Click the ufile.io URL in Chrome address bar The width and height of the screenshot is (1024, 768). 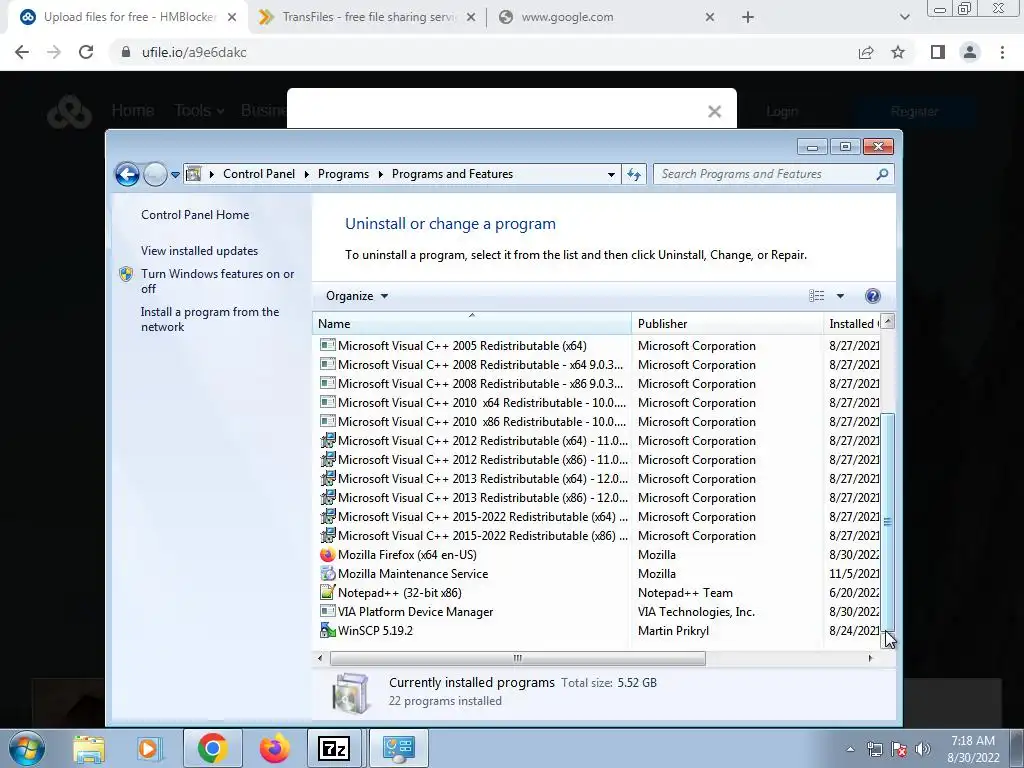(194, 52)
